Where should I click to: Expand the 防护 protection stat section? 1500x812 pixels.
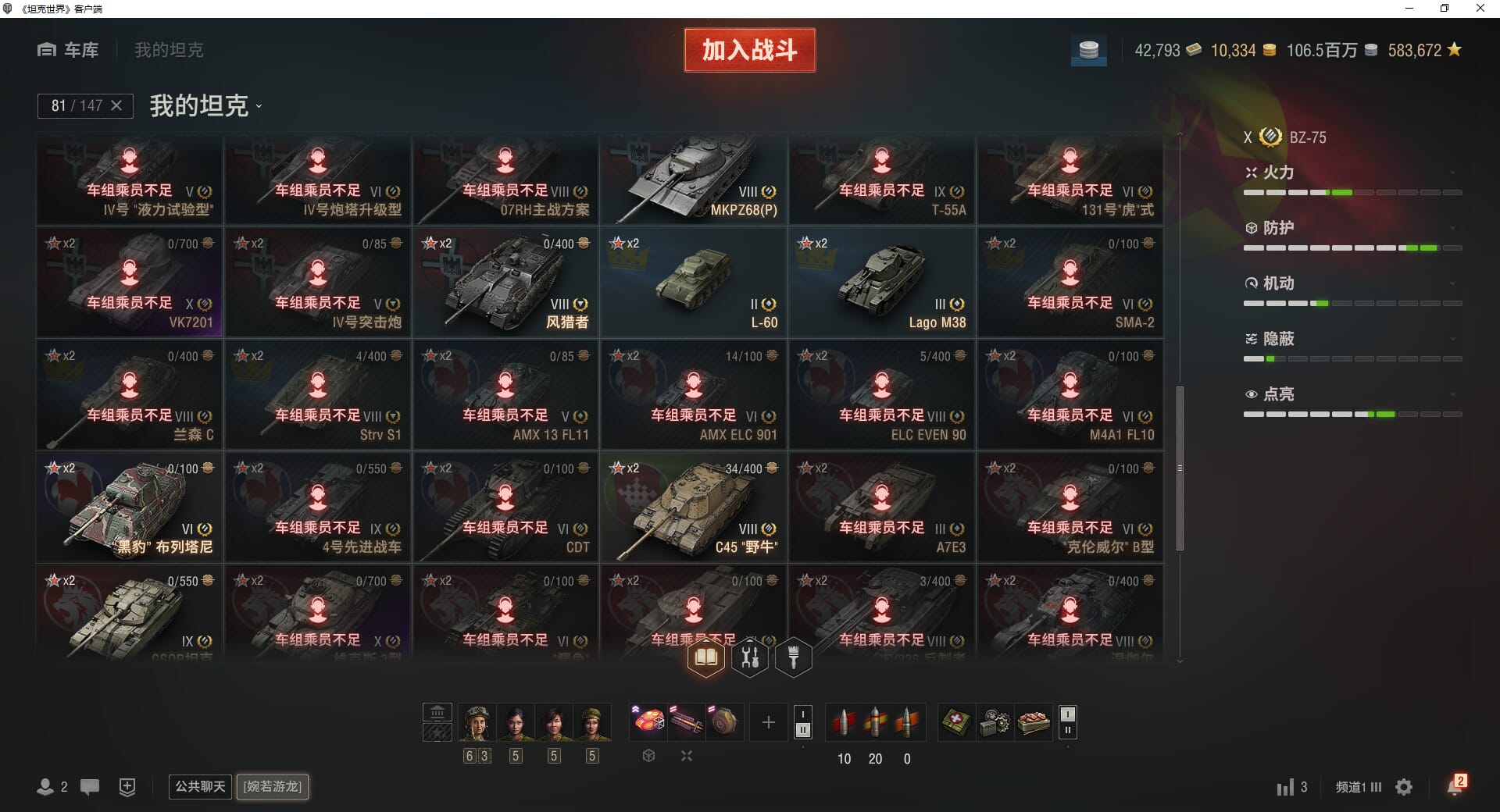[1352, 228]
